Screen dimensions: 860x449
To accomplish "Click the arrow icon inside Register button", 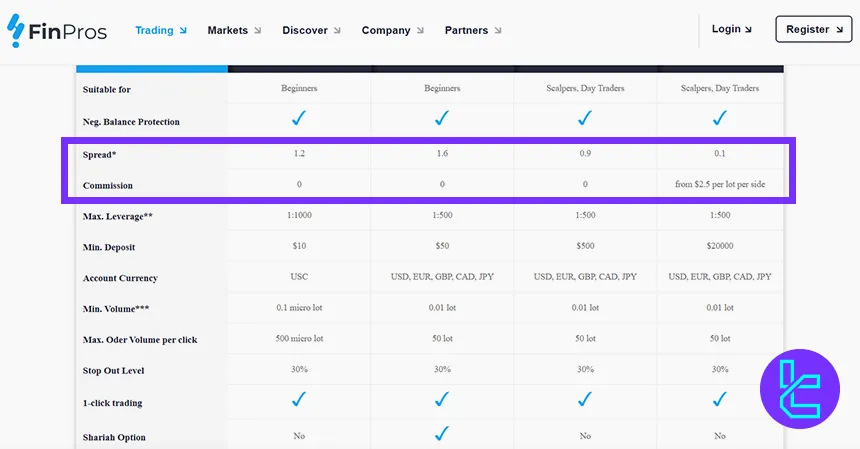I will [x=839, y=30].
